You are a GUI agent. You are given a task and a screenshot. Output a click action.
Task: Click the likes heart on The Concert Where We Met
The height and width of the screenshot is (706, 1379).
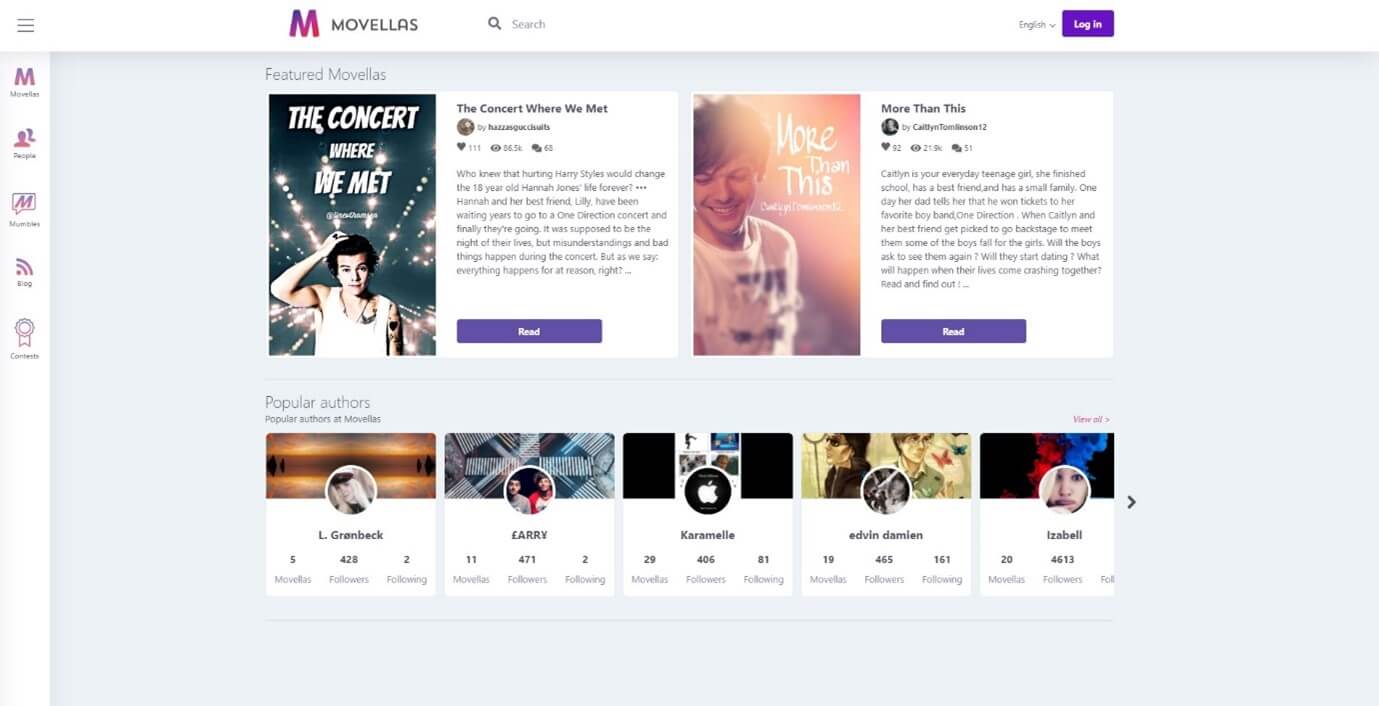(462, 147)
